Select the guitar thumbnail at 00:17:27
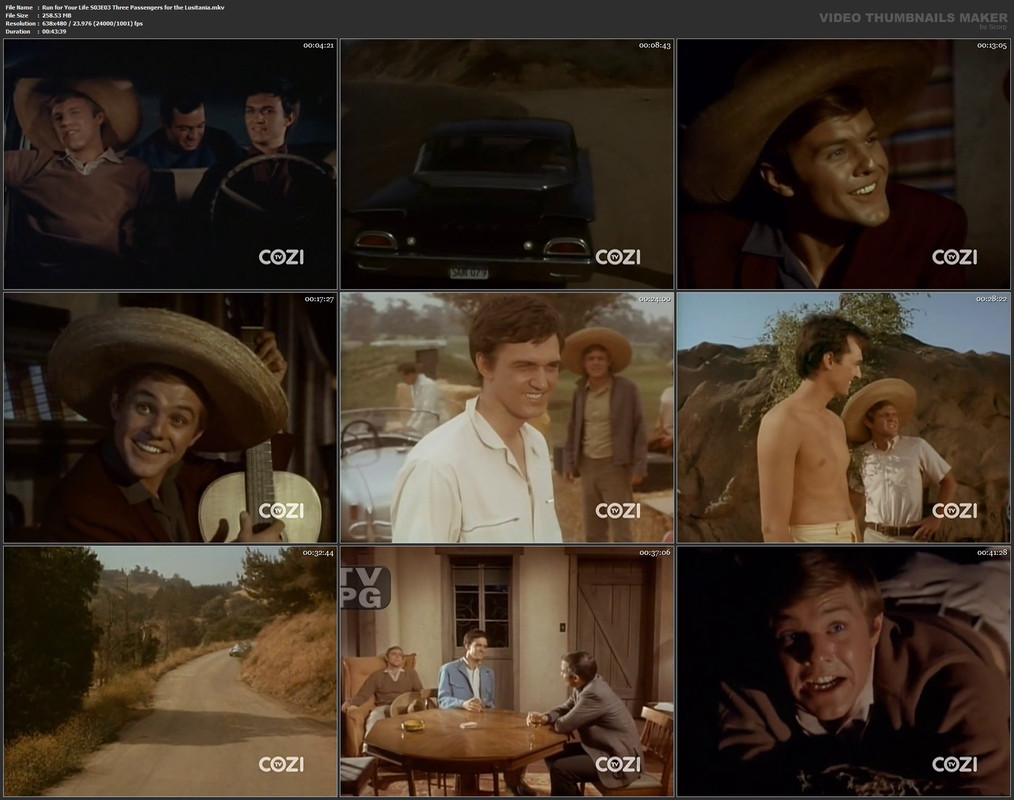This screenshot has width=1014, height=800. click(x=170, y=418)
